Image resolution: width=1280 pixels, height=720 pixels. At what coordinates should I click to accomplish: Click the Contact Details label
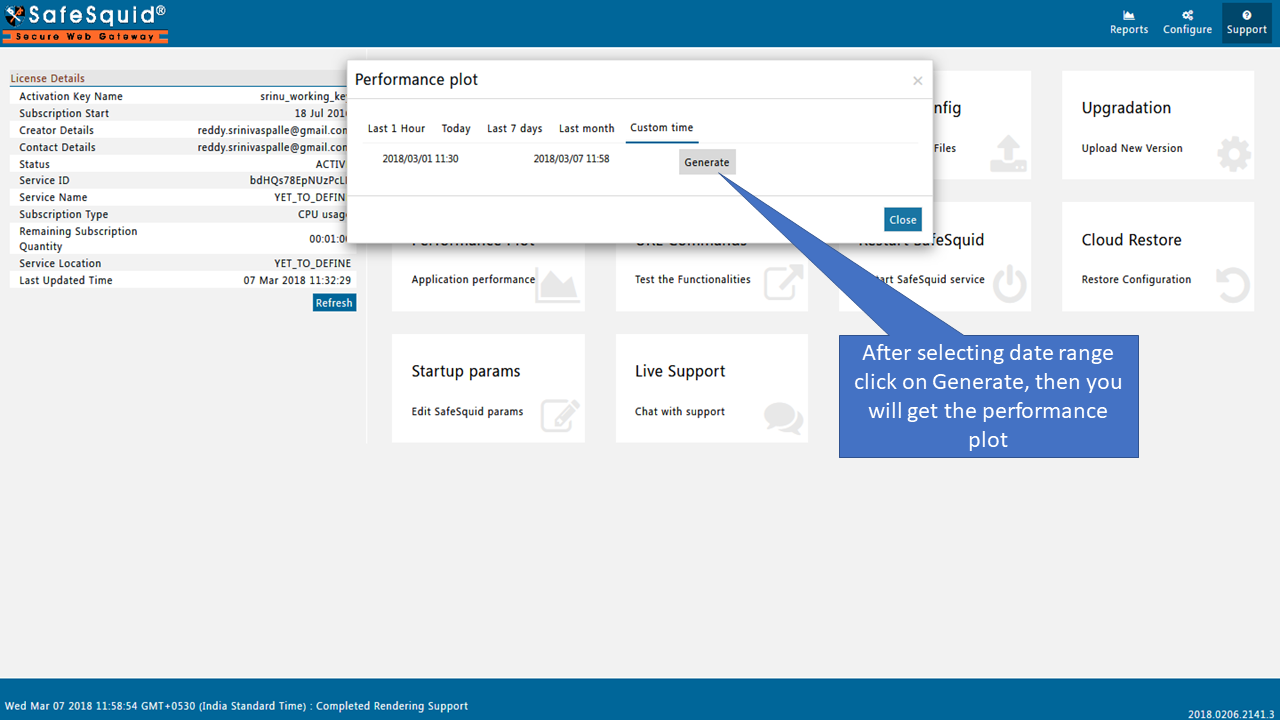(x=57, y=148)
